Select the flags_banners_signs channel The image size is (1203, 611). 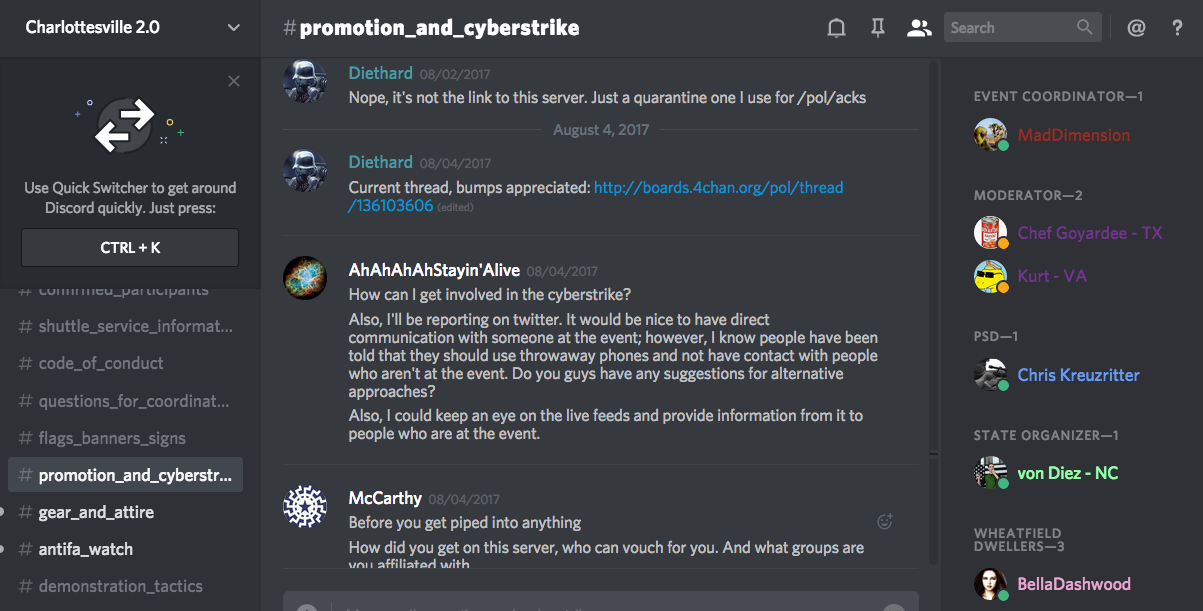point(112,438)
